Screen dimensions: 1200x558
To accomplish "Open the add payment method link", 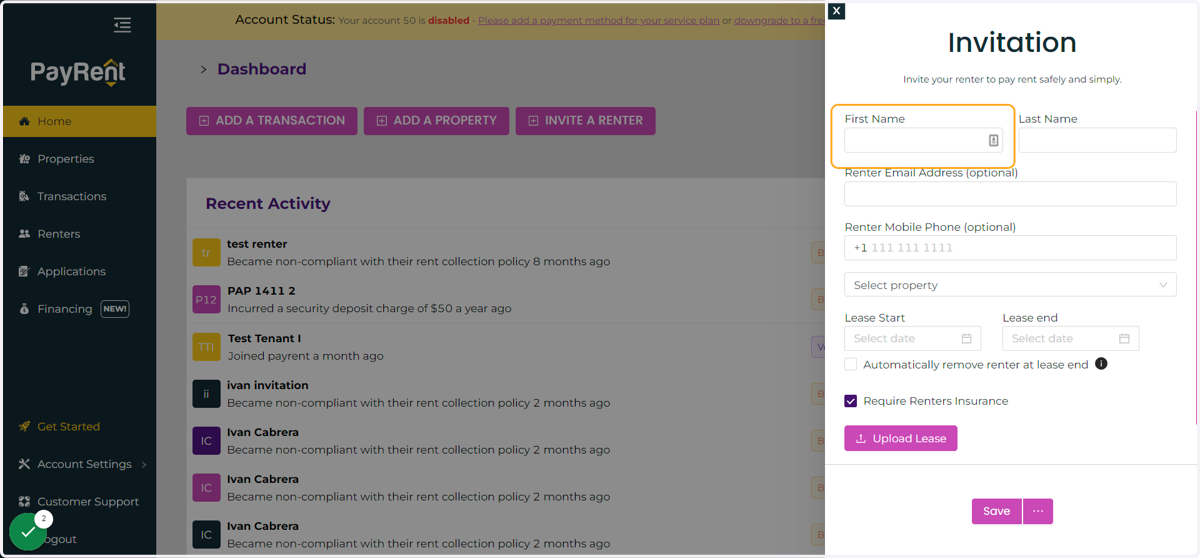I will [x=599, y=20].
